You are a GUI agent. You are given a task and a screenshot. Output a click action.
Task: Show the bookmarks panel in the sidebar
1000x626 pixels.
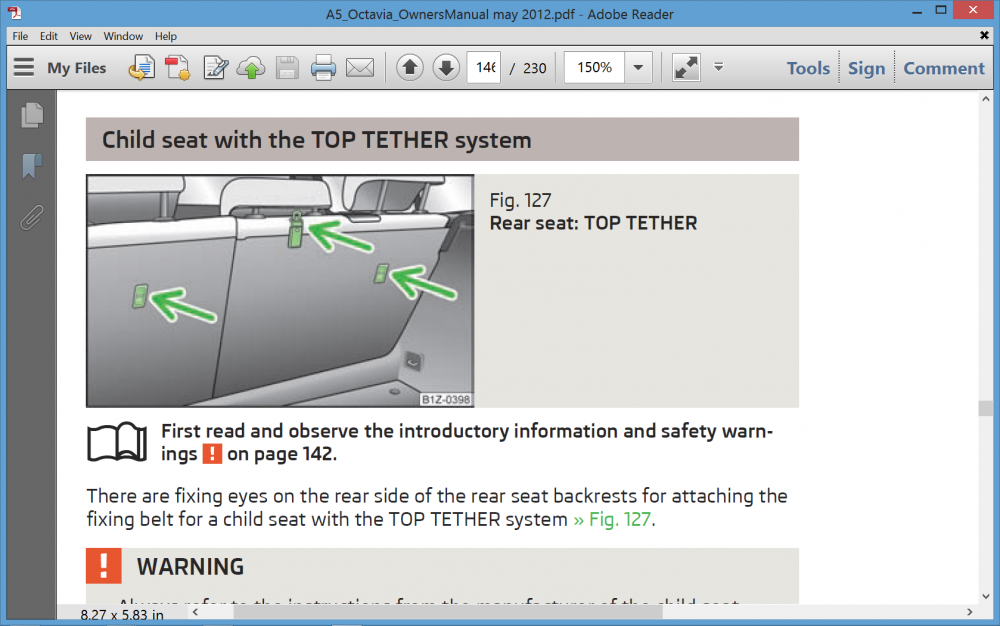pyautogui.click(x=32, y=166)
